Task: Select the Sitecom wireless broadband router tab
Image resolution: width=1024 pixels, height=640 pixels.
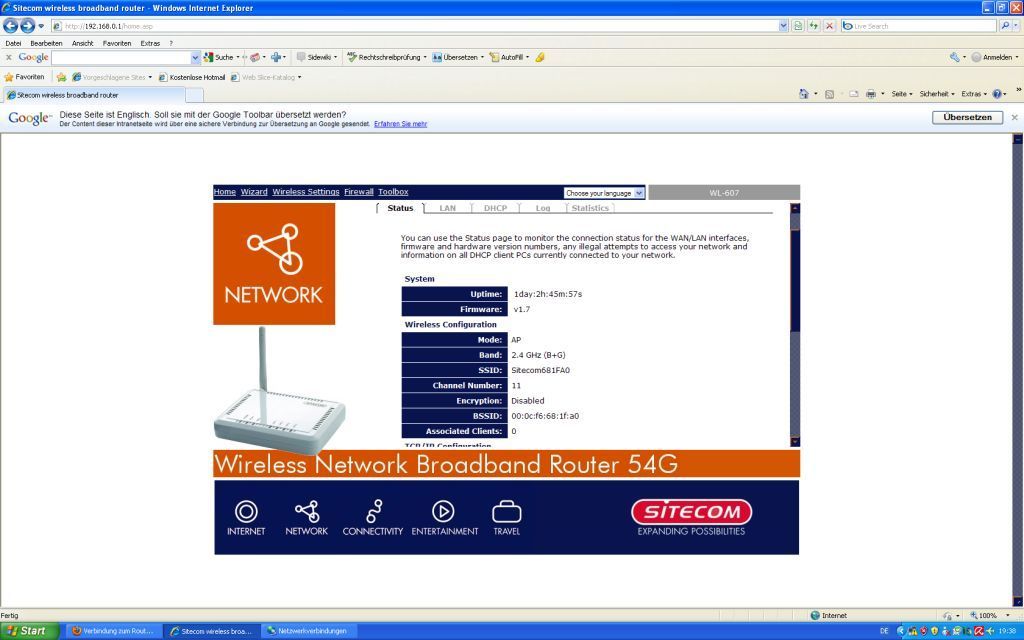Action: (x=93, y=95)
